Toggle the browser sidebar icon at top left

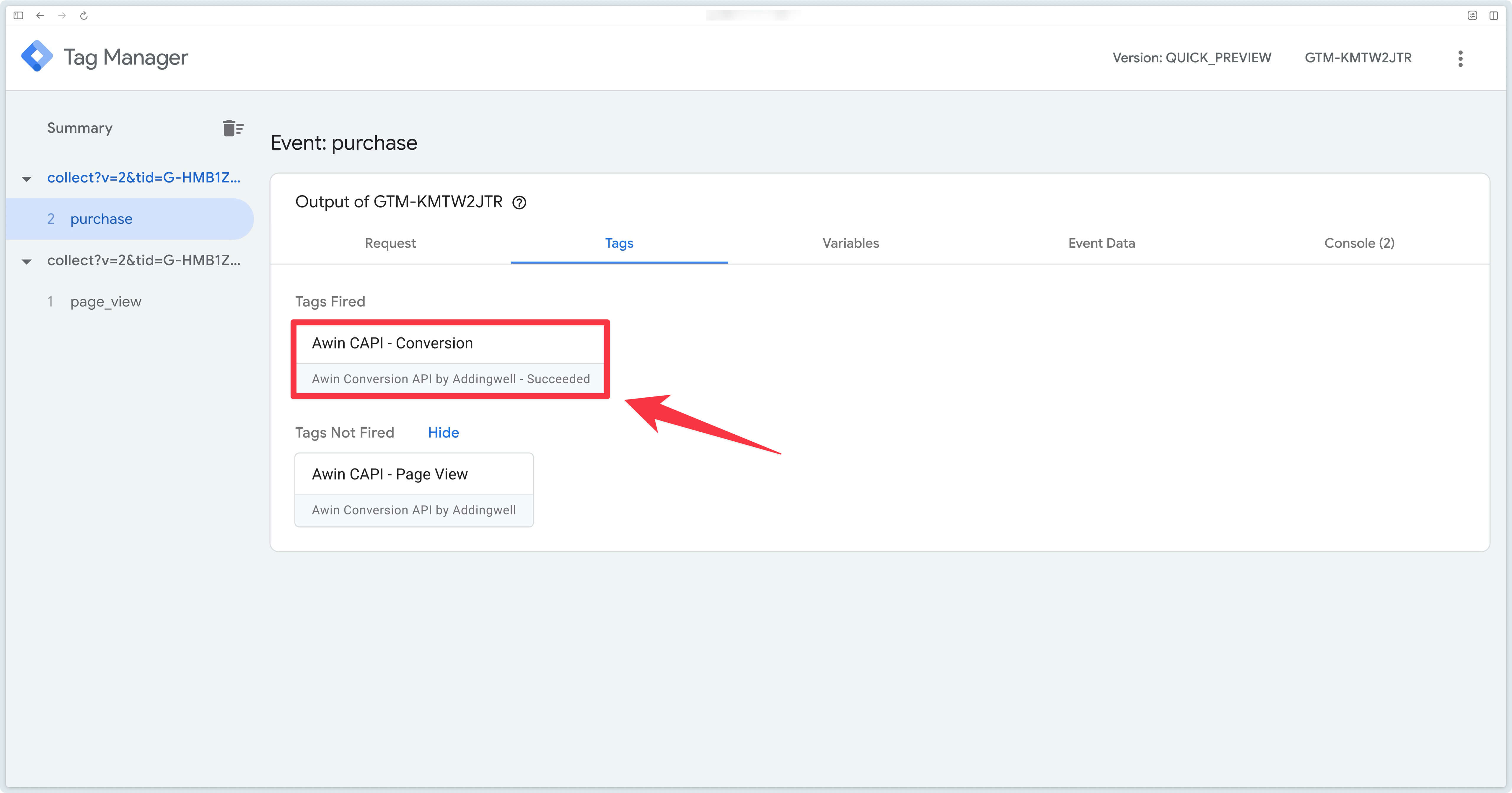point(18,15)
